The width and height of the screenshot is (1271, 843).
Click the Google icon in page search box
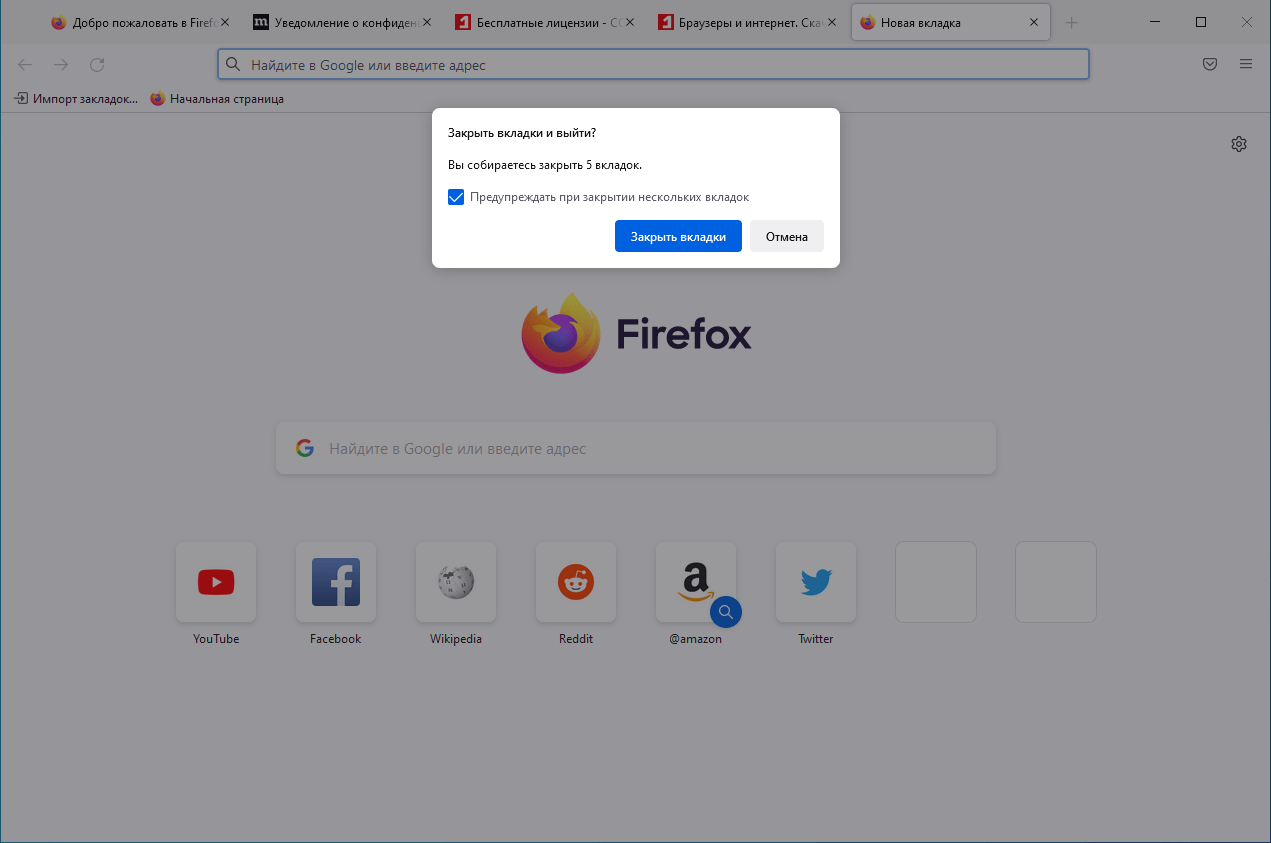click(x=305, y=448)
